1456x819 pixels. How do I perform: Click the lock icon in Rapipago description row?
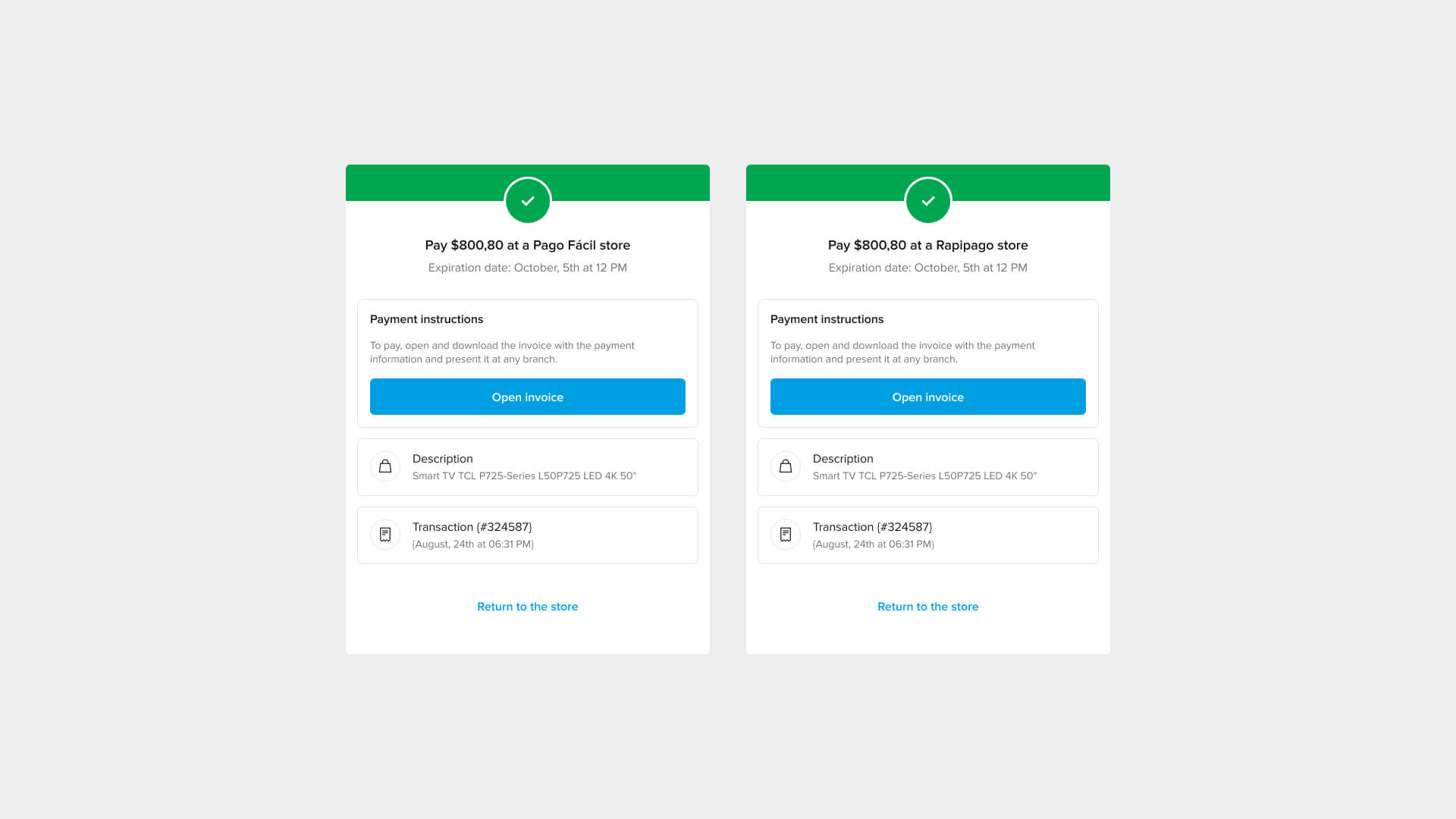785,466
